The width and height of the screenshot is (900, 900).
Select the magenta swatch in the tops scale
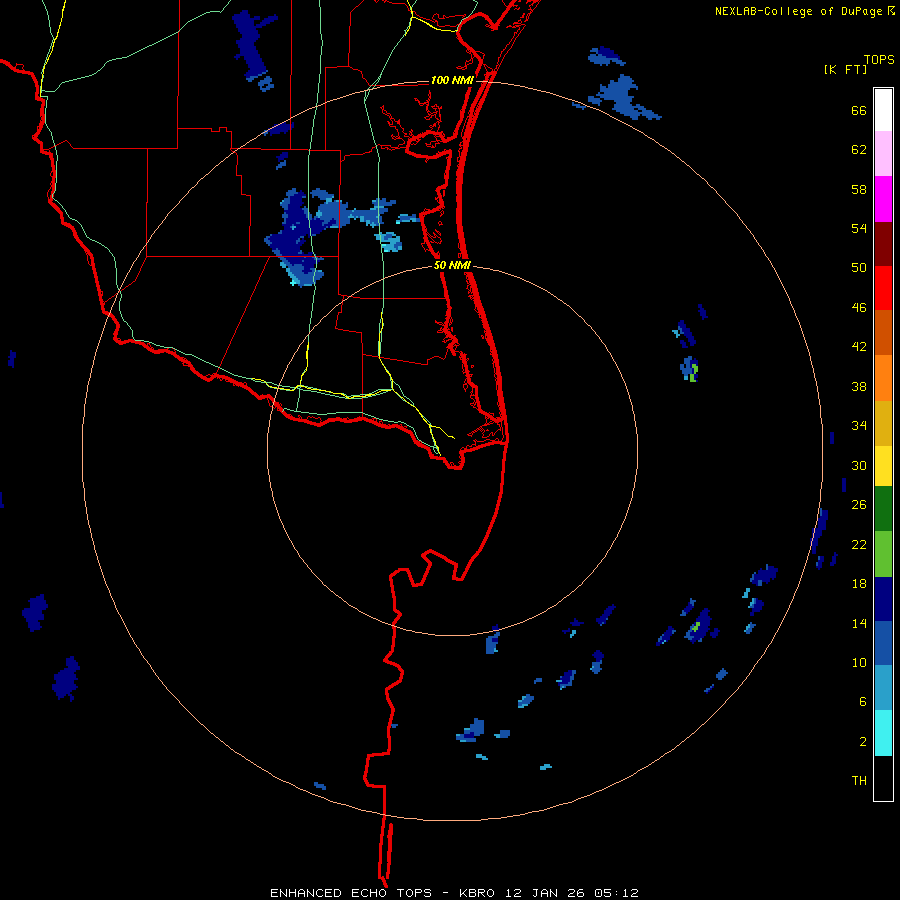point(883,199)
